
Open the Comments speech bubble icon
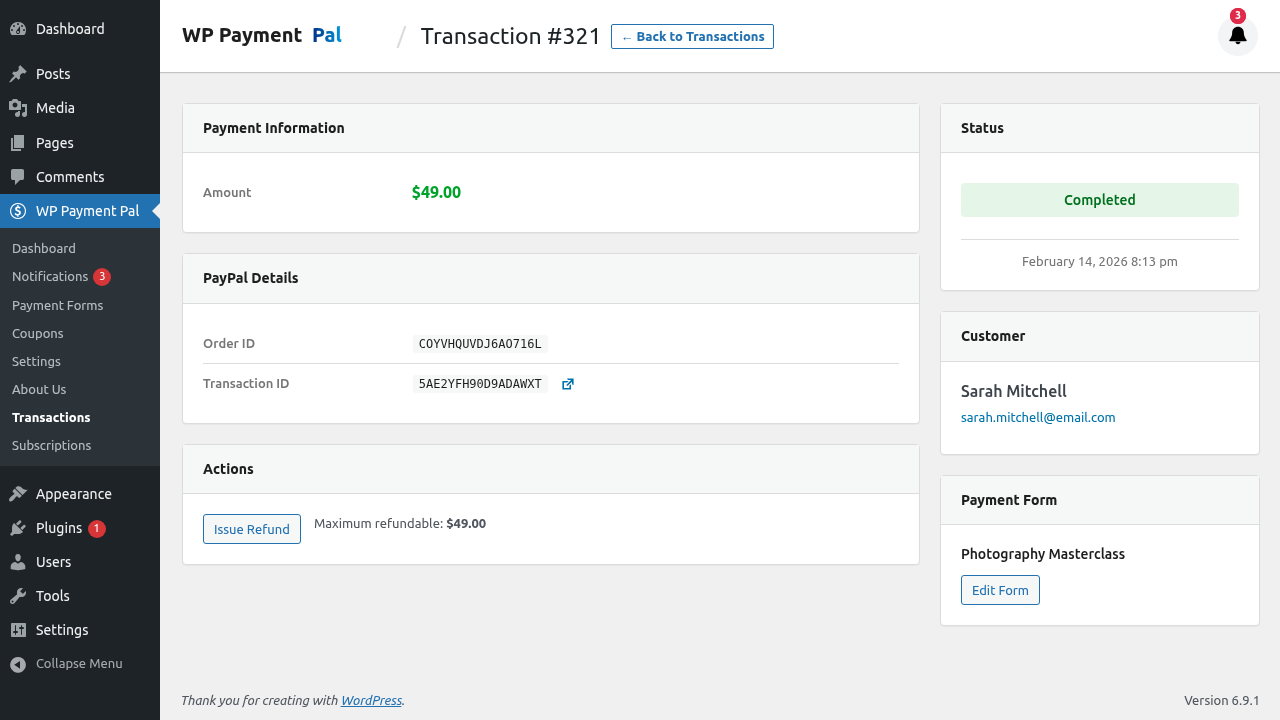pos(17,177)
